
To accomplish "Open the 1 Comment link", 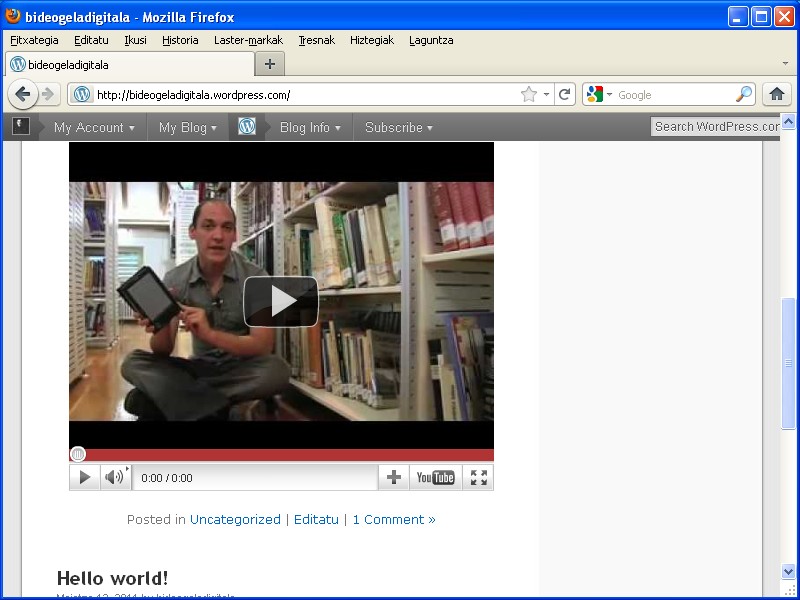I will pyautogui.click(x=394, y=519).
